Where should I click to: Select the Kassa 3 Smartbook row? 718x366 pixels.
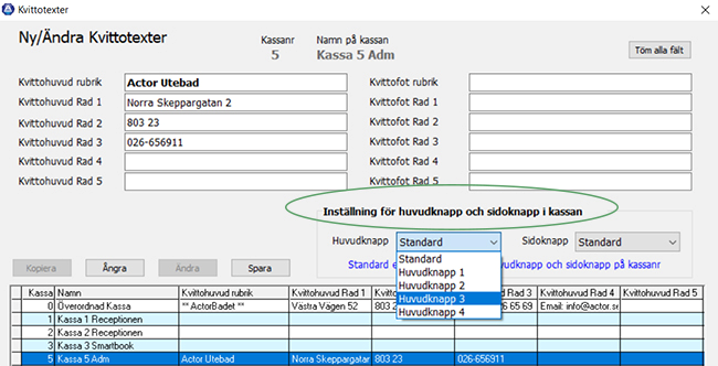[357, 346]
